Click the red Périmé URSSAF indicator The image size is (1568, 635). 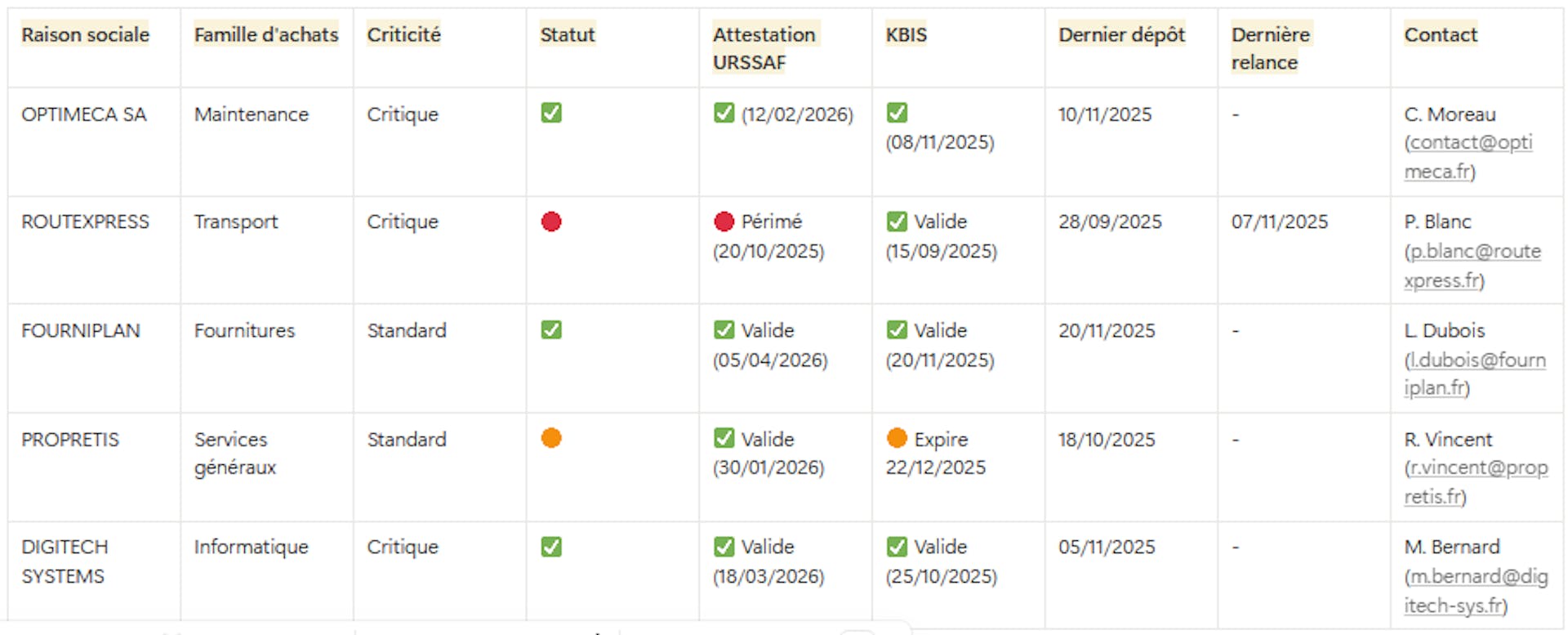724,221
